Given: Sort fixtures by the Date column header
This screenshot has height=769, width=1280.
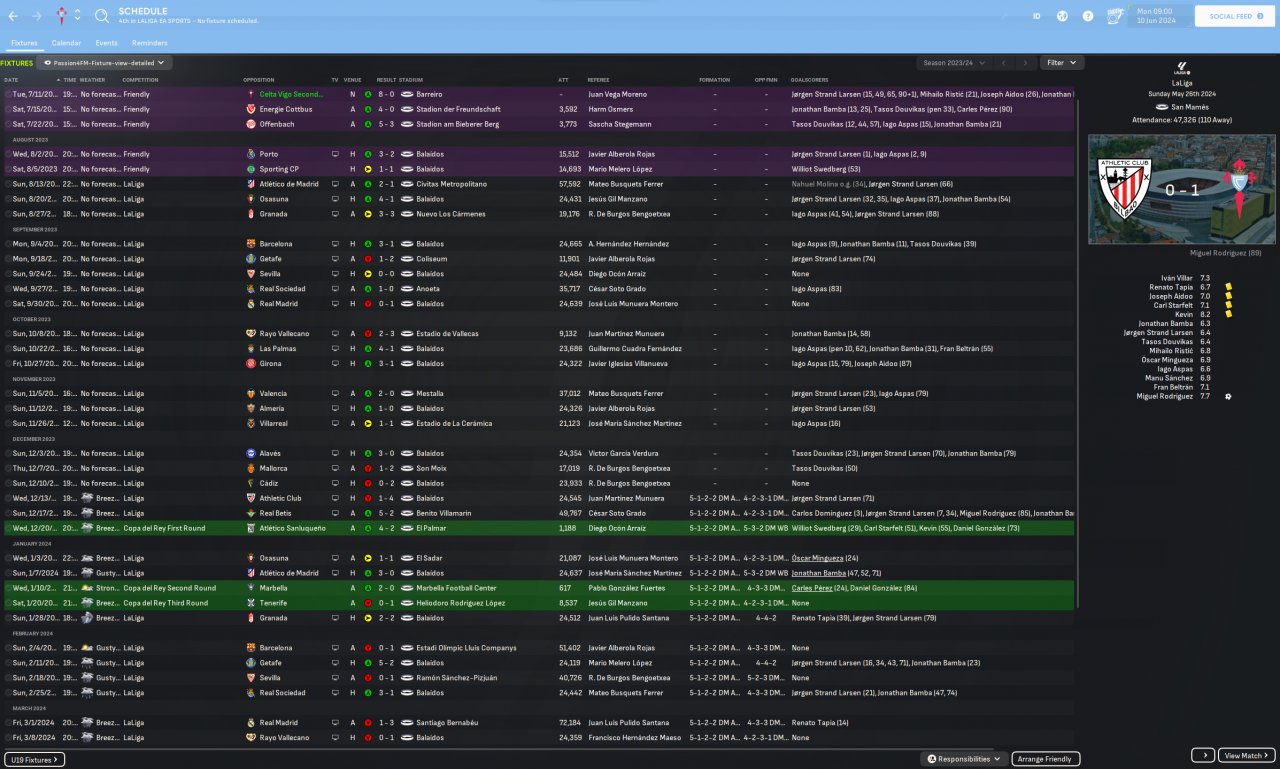Looking at the screenshot, I should (11, 80).
